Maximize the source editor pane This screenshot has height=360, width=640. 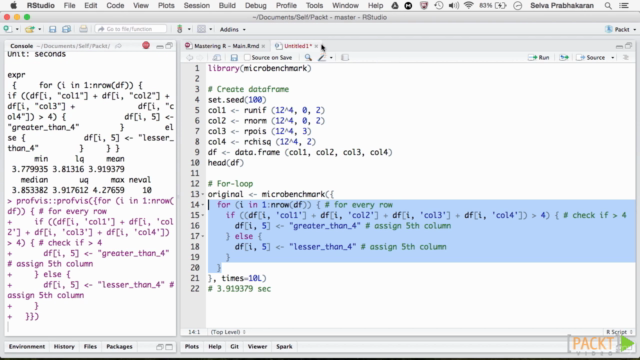(x=629, y=46)
